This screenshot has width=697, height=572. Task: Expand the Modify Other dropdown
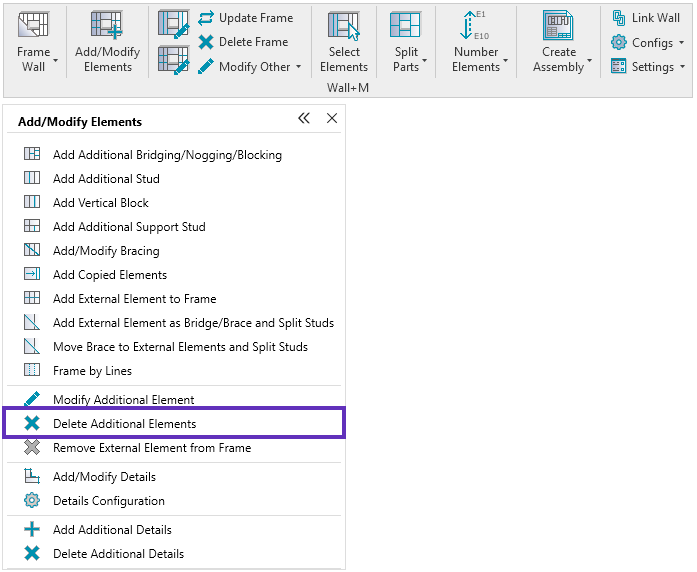pyautogui.click(x=298, y=67)
